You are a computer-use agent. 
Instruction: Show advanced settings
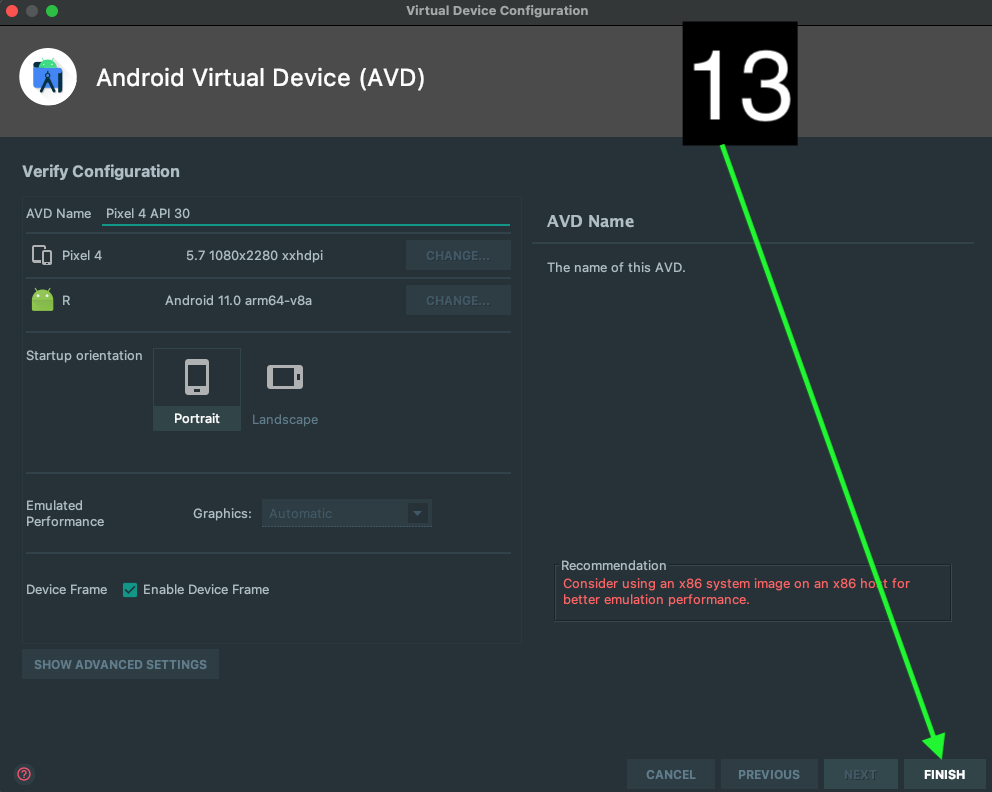point(120,664)
